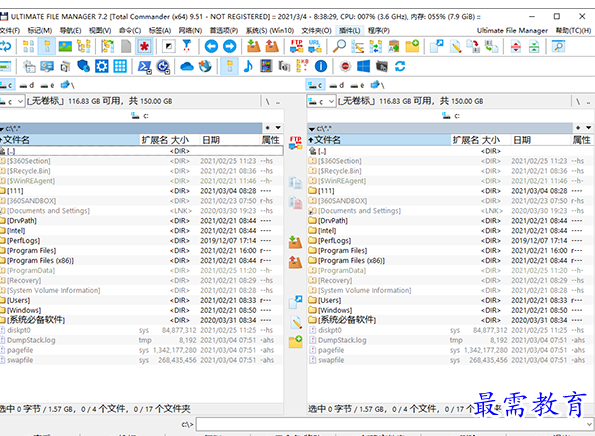Click left panel root directory backslash button

pos(268,101)
